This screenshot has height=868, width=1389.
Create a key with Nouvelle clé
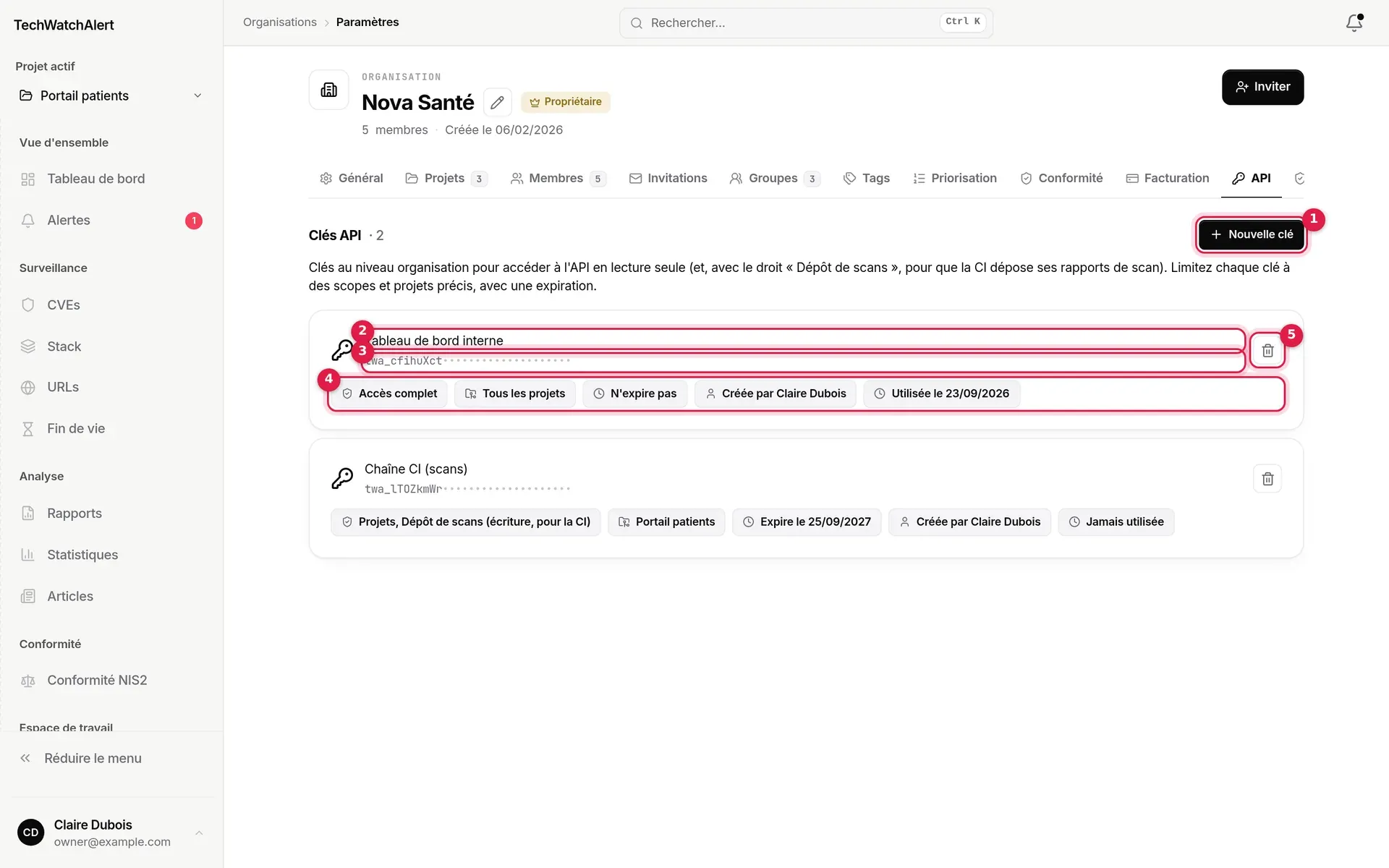pos(1251,234)
